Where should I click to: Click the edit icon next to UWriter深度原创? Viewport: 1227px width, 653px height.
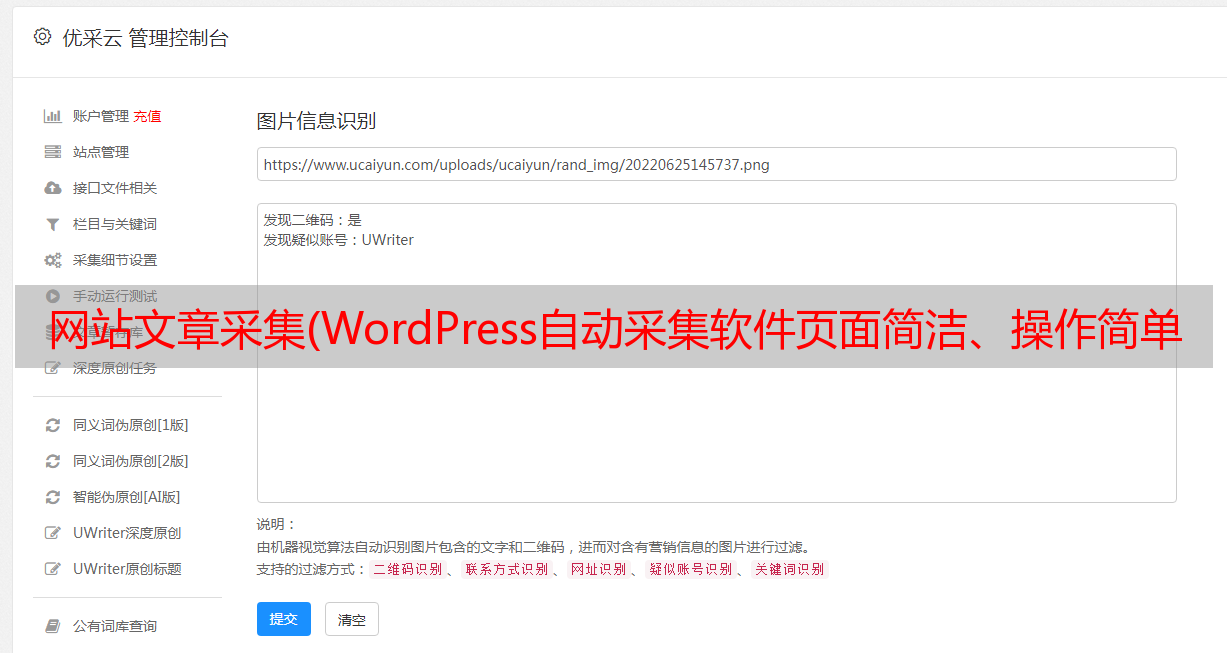coord(53,533)
